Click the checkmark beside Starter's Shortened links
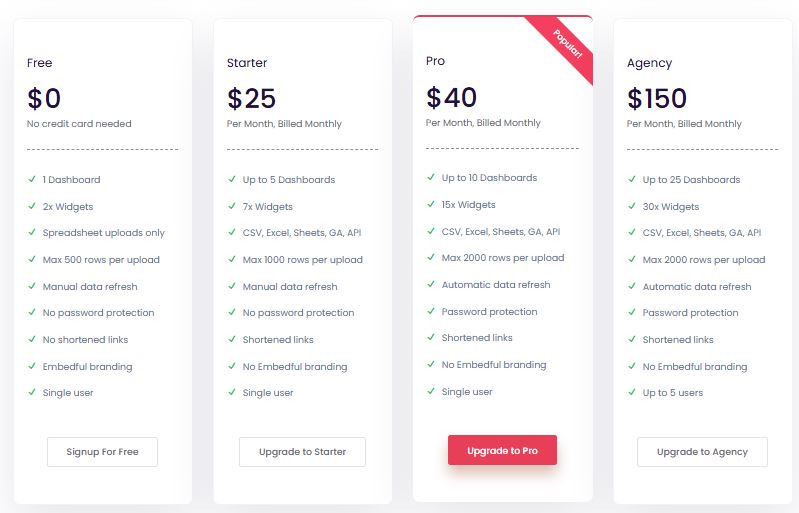Viewport: 799px width, 513px height. pos(233,340)
